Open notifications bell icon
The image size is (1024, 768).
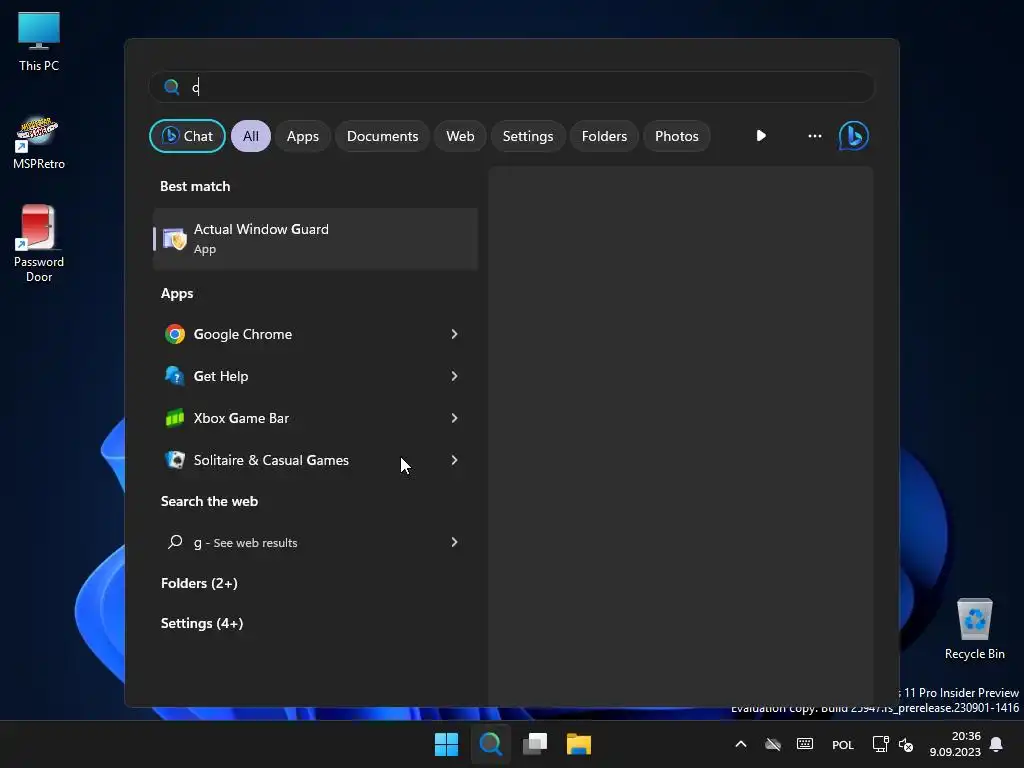[996, 744]
